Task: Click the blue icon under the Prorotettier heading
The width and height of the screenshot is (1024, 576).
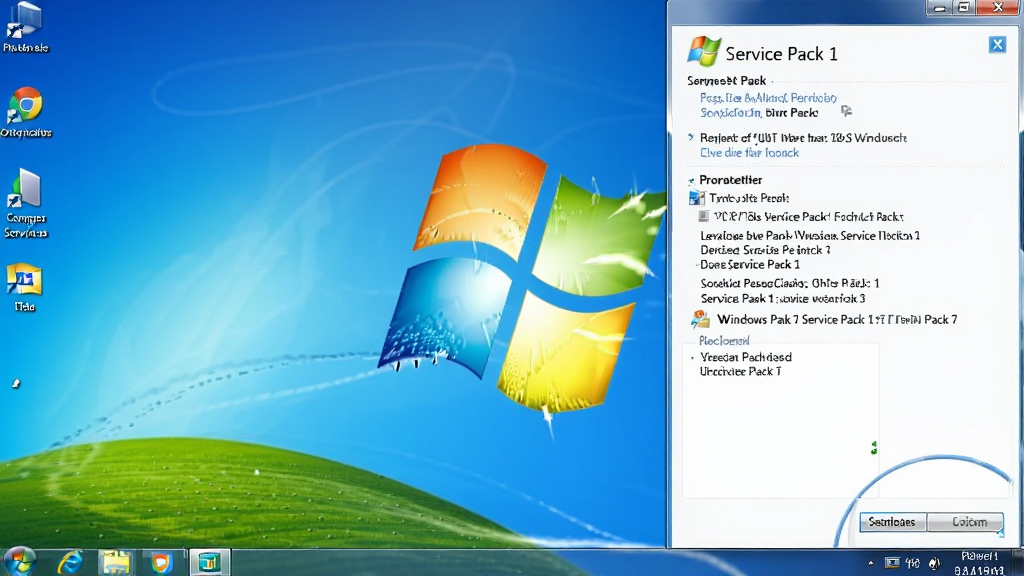Action: [697, 197]
